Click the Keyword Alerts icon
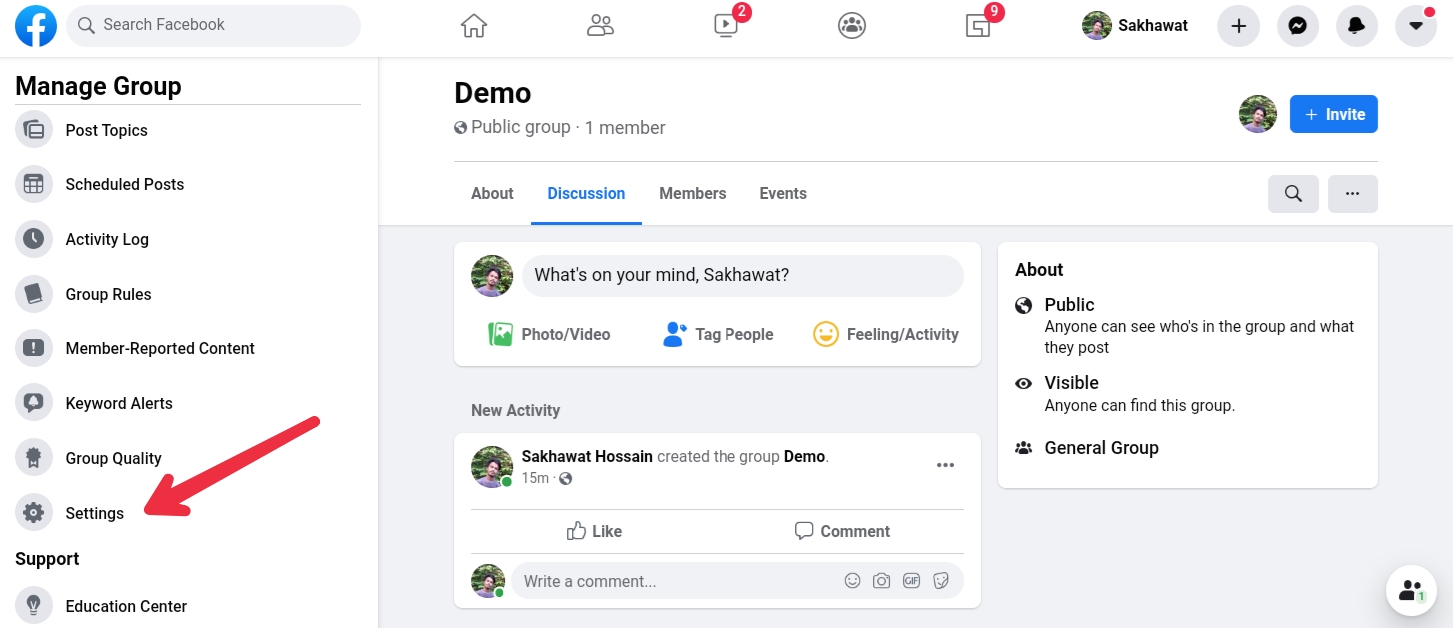 pyautogui.click(x=34, y=403)
